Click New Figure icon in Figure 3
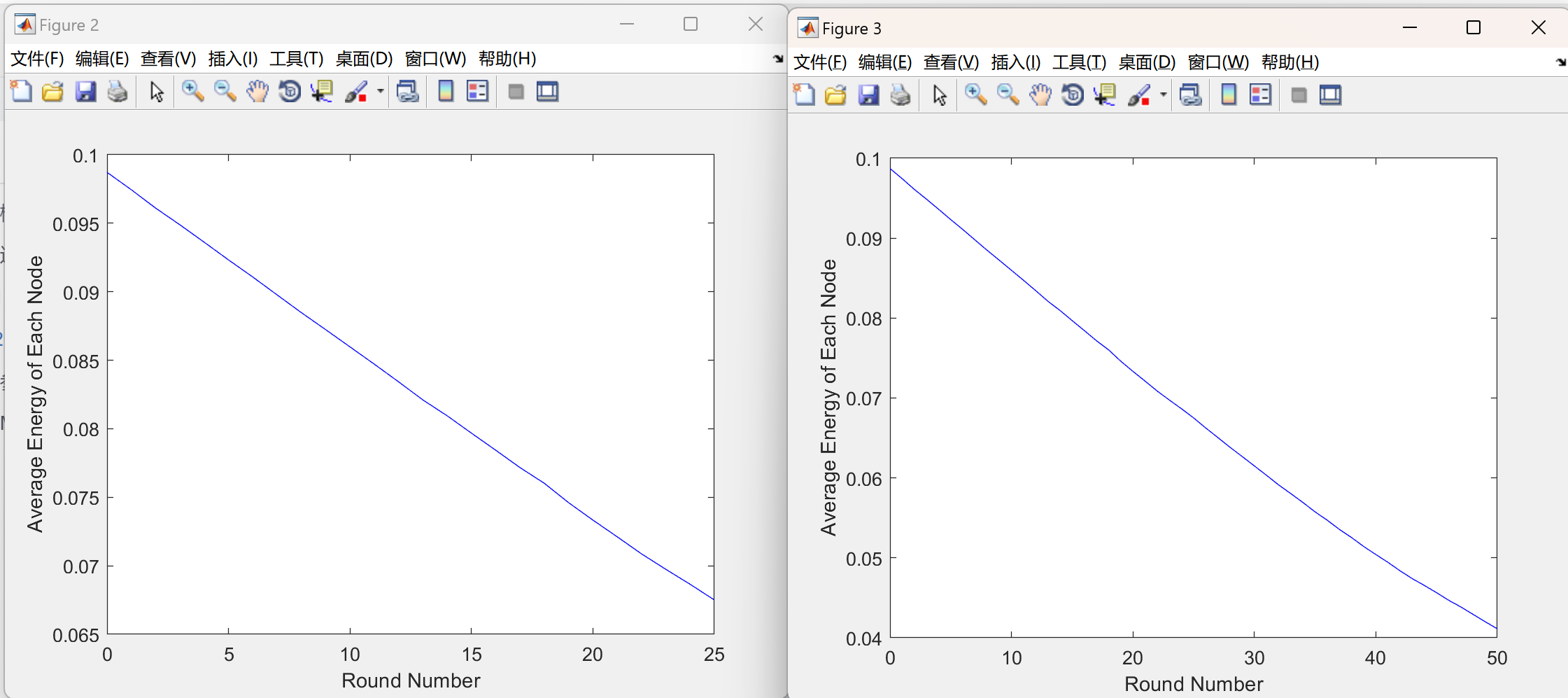Image resolution: width=1568 pixels, height=698 pixels. 804,95
